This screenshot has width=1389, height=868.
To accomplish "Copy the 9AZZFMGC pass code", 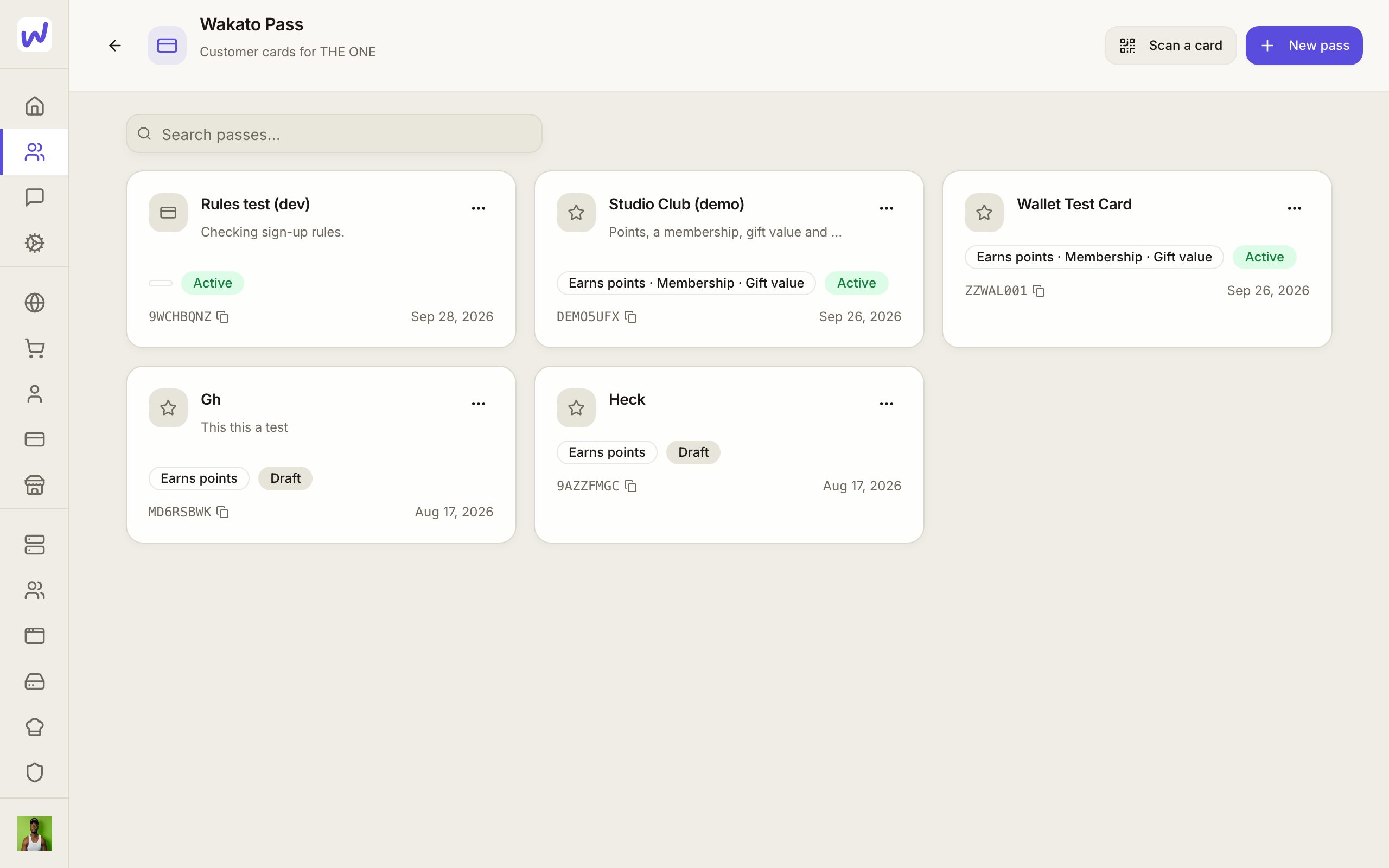I will pos(631,486).
